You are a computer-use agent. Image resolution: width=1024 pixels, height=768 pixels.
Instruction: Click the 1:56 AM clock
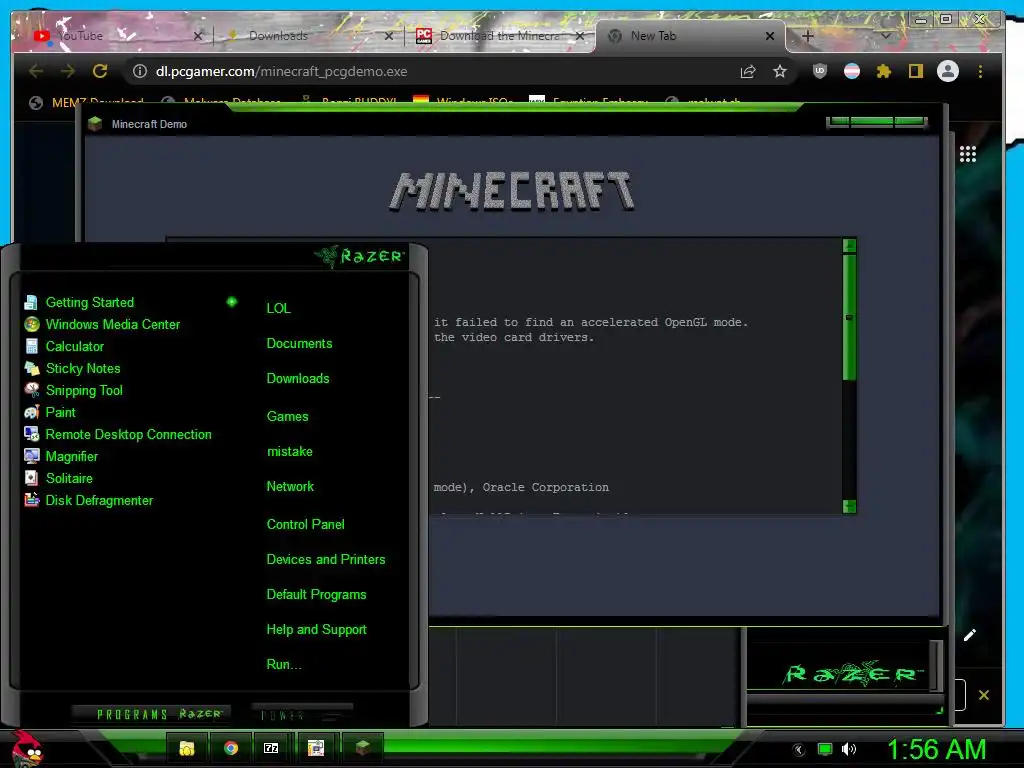[x=936, y=750]
